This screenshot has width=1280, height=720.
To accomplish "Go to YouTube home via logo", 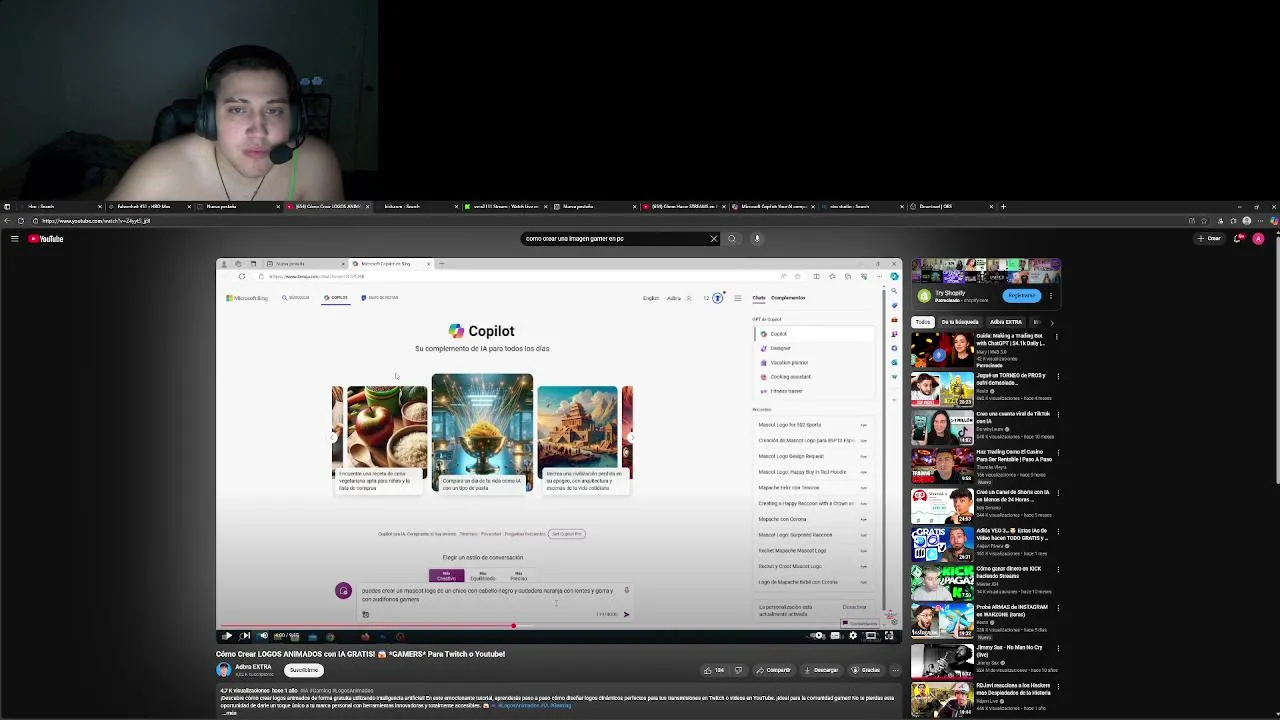I will point(46,239).
